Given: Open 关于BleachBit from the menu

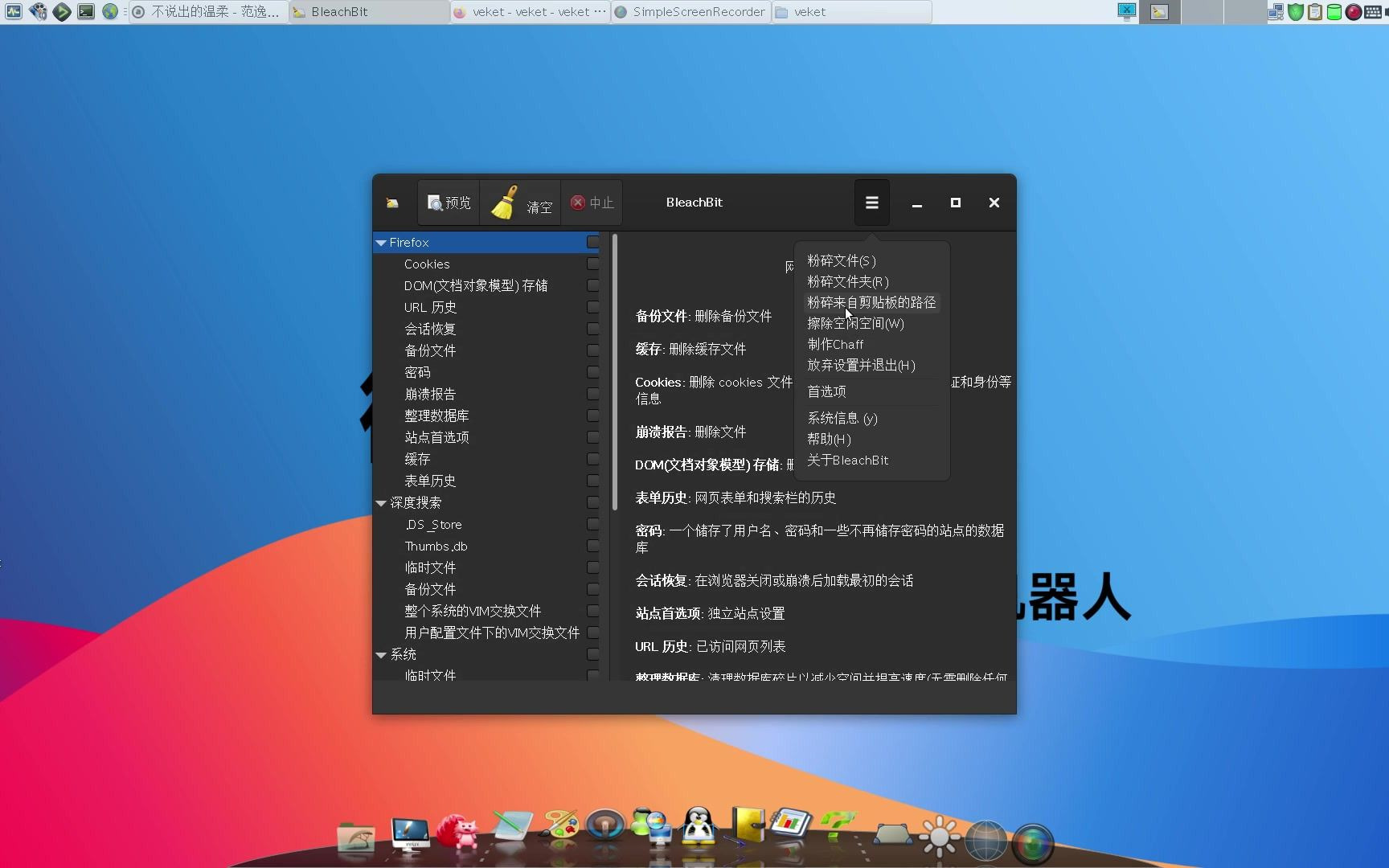Looking at the screenshot, I should coord(871,460).
